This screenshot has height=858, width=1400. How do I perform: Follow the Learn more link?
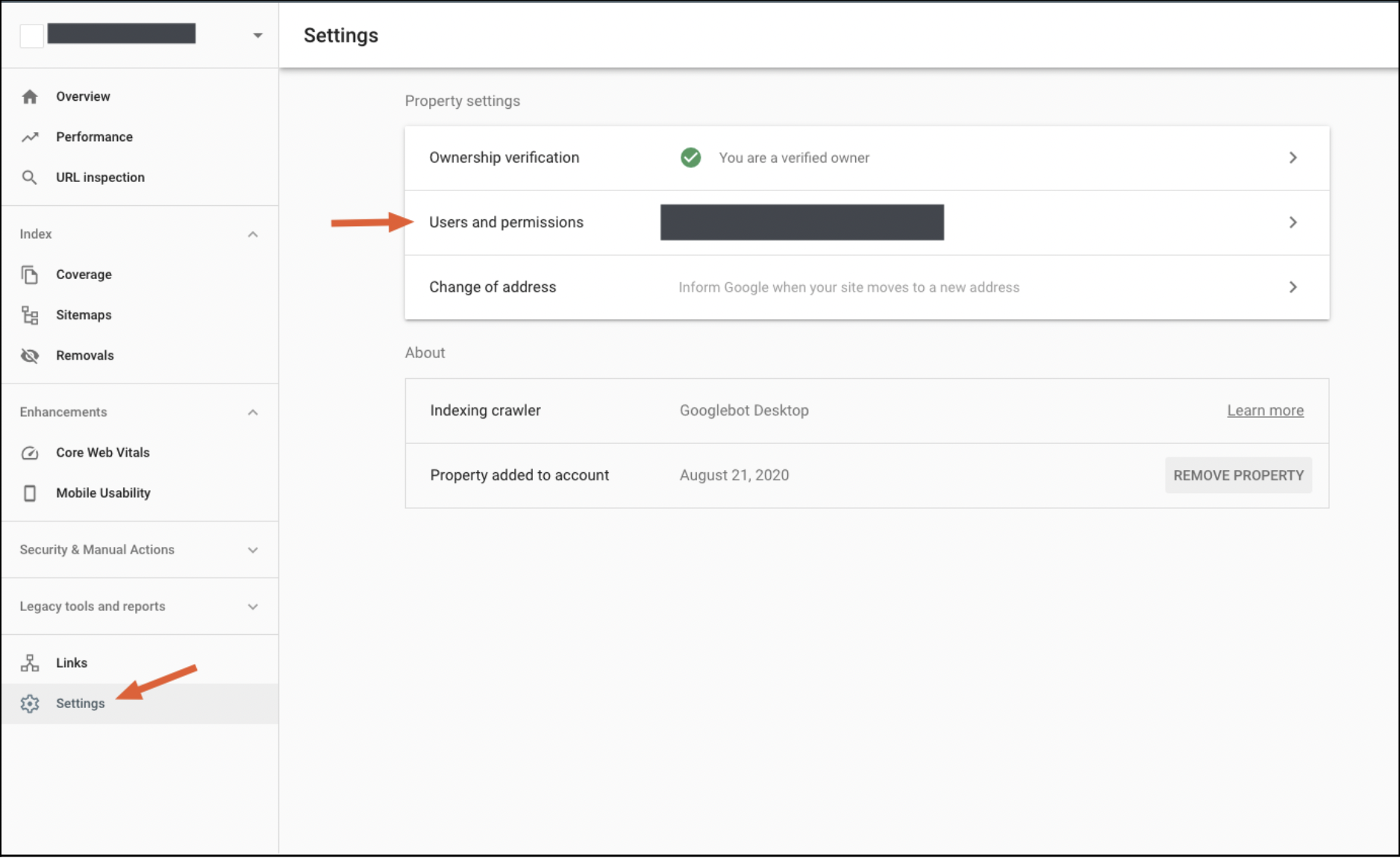[1265, 410]
